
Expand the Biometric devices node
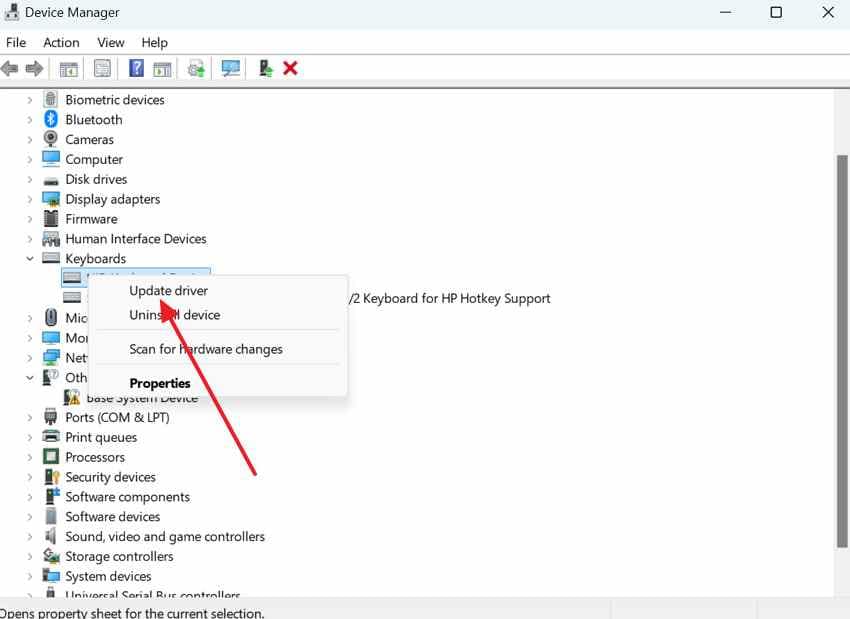pos(30,100)
